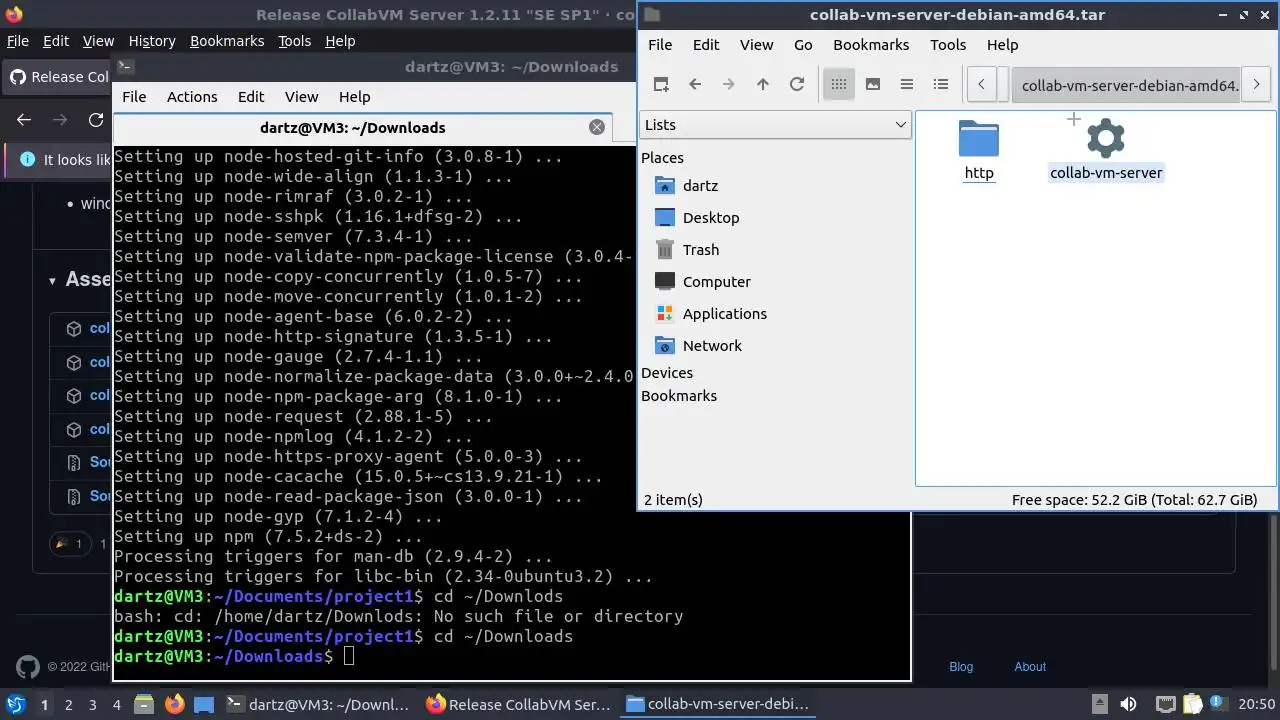1280x720 pixels.
Task: Switch to workspace 3
Action: click(x=92, y=704)
